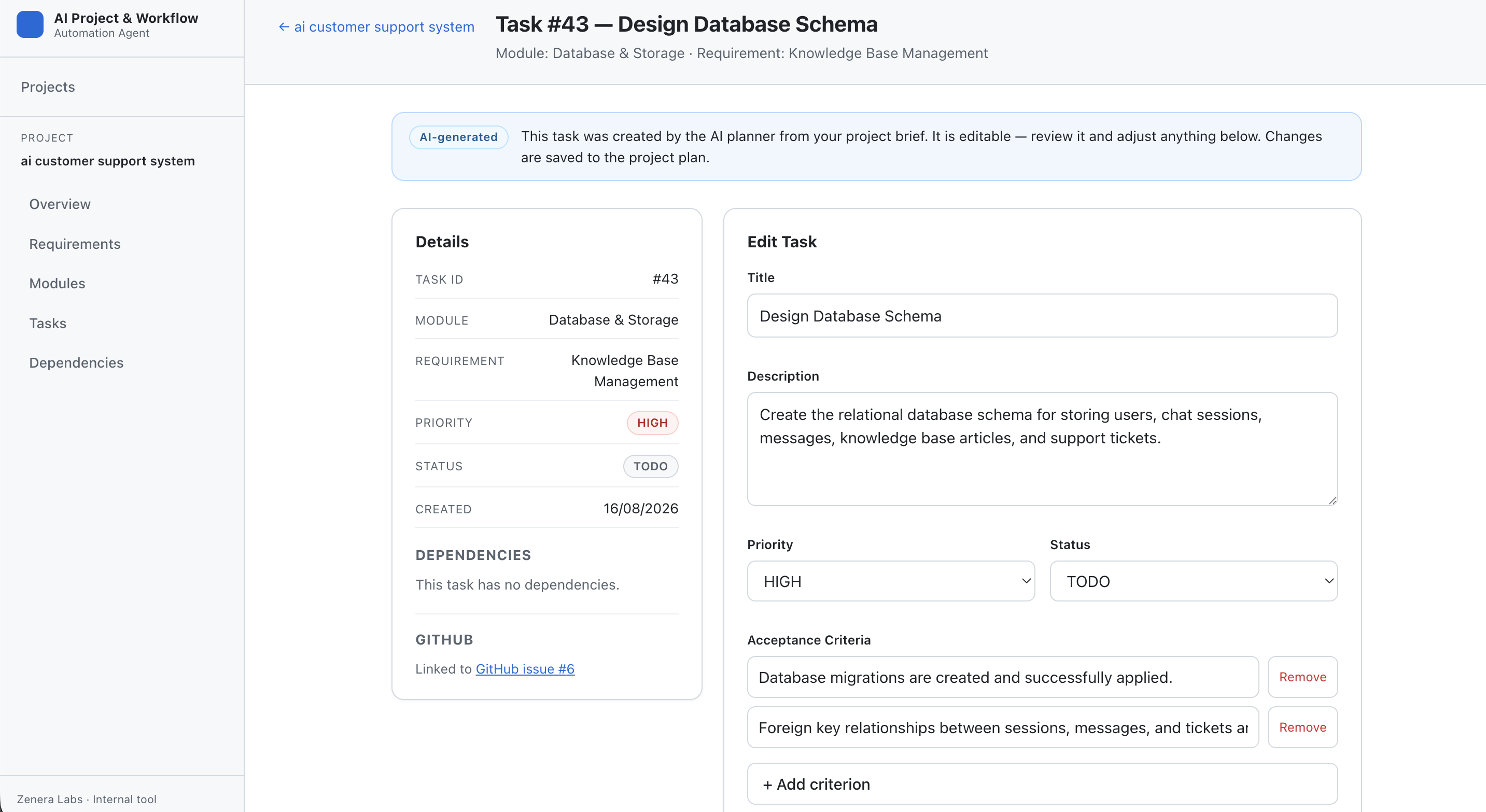Click the Module and Requirement subtitle line
Screen dimensions: 1486x812
(x=741, y=53)
